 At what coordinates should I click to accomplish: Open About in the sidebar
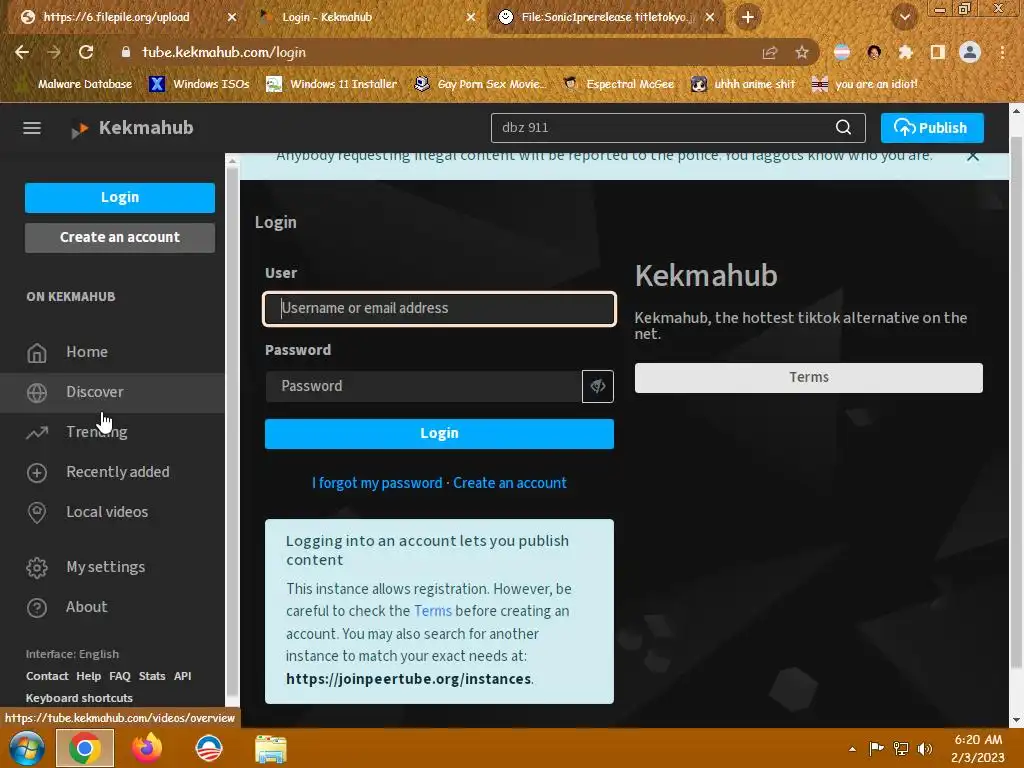coord(112,607)
